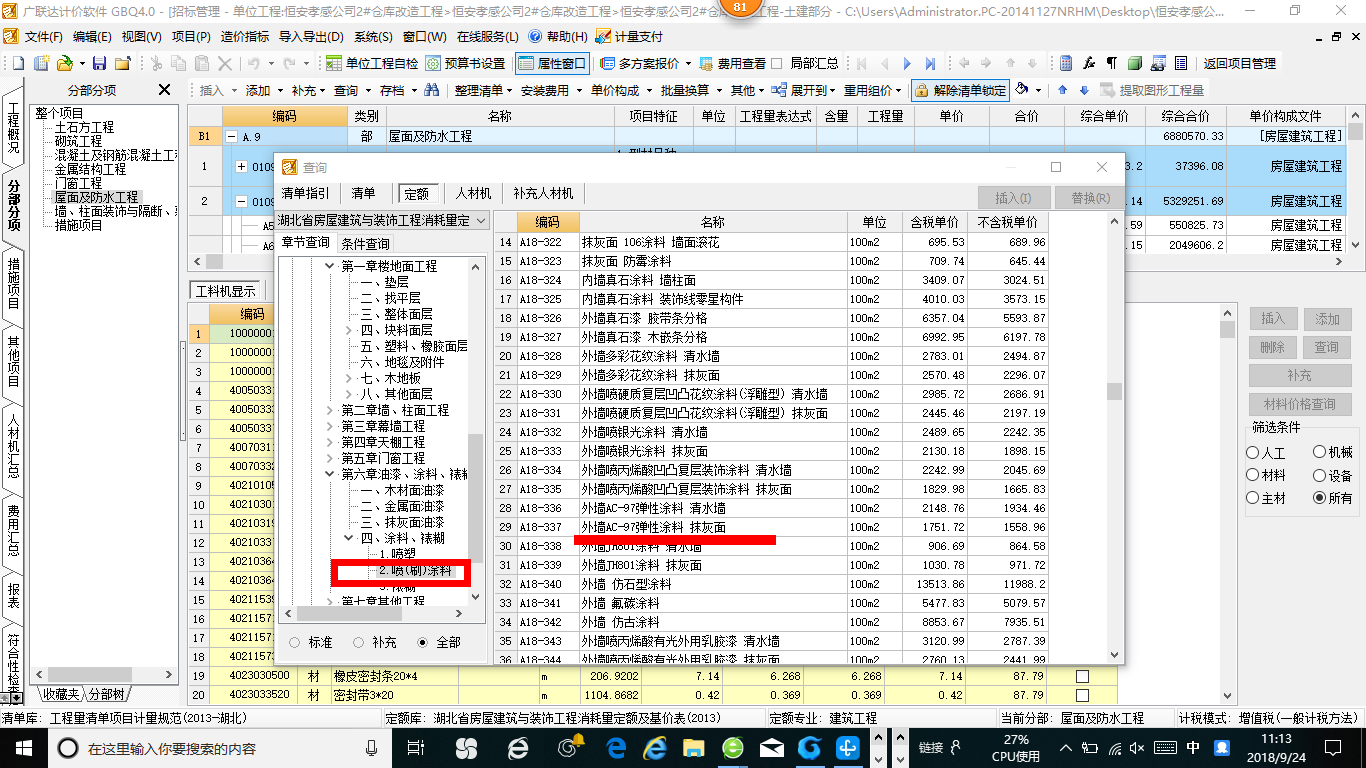Click the 返回项目管理 button
Image resolution: width=1366 pixels, height=768 pixels.
[1239, 63]
